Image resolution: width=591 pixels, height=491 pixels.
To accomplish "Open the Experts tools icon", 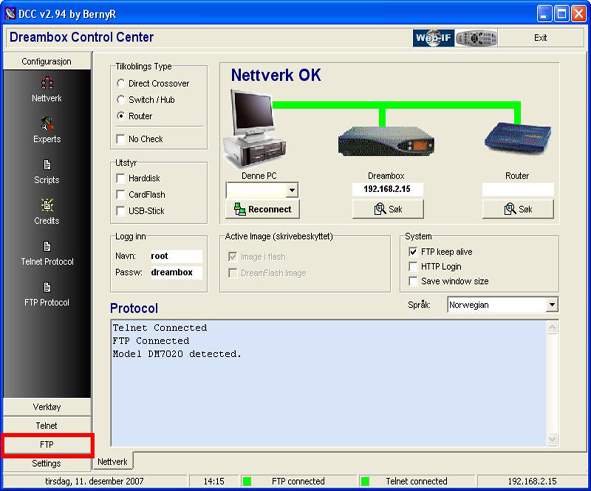I will [x=47, y=123].
